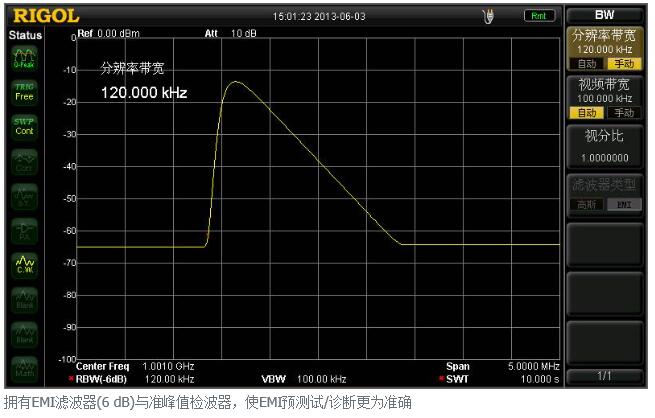Switch video bandwidth (视频带宽) to 手动
This screenshot has width=655, height=418.
619,113
